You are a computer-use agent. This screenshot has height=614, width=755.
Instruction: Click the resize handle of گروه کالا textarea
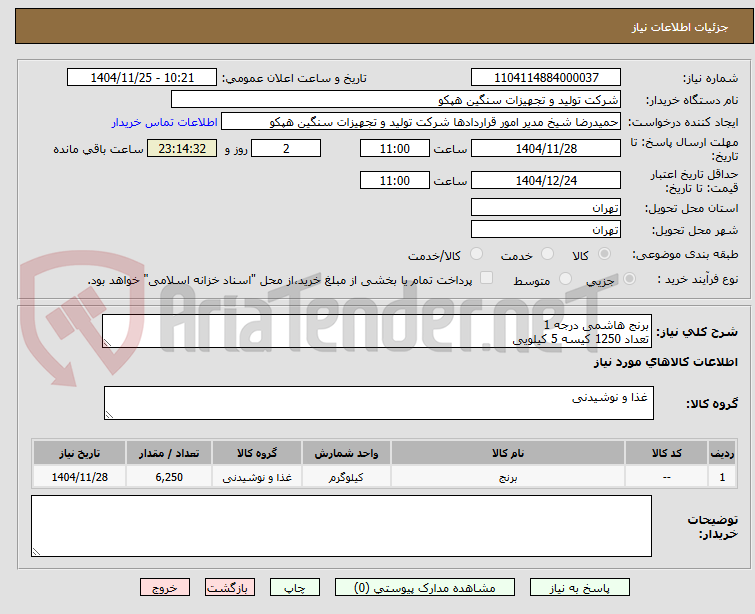pos(109,415)
